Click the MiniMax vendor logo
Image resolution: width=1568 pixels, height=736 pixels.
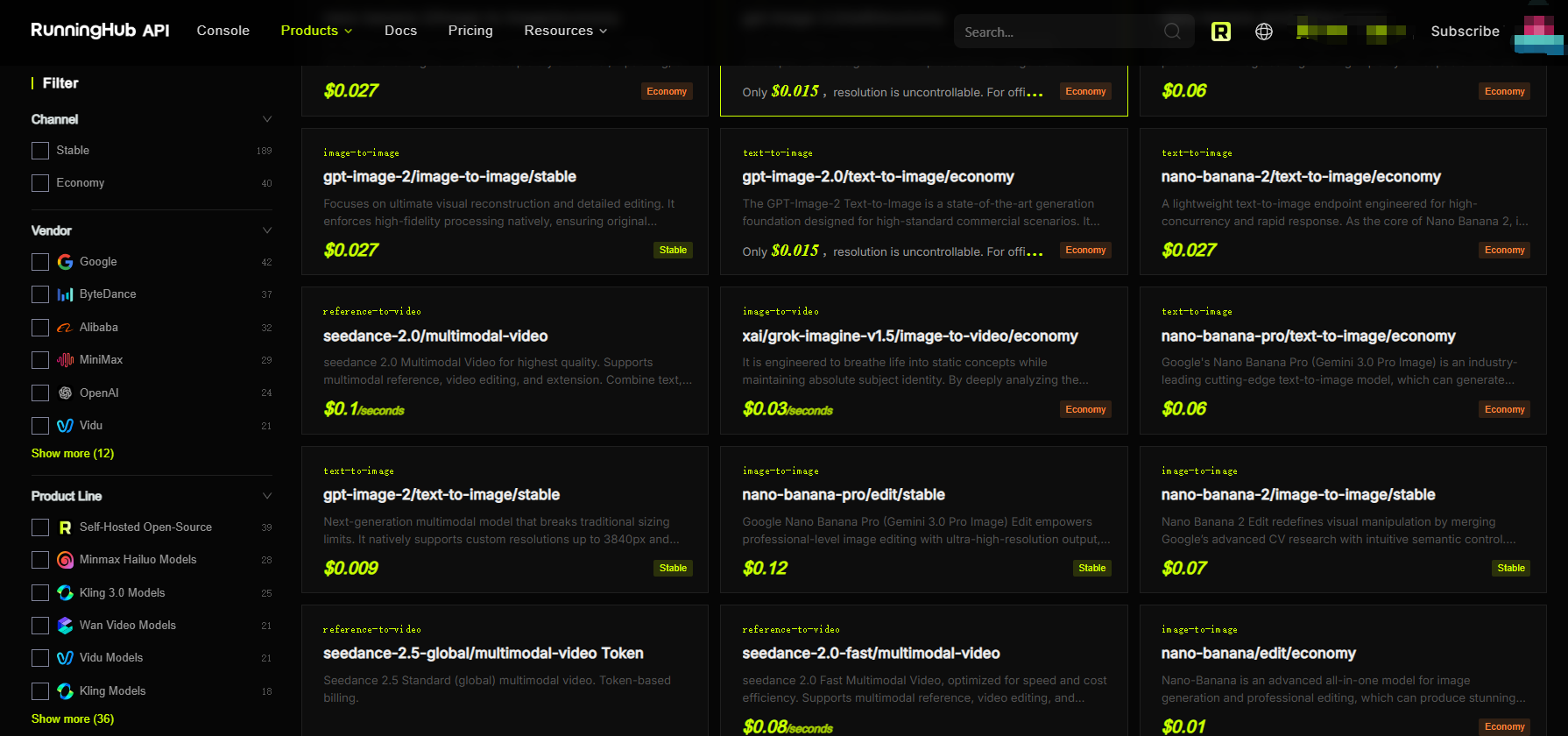[x=65, y=360]
